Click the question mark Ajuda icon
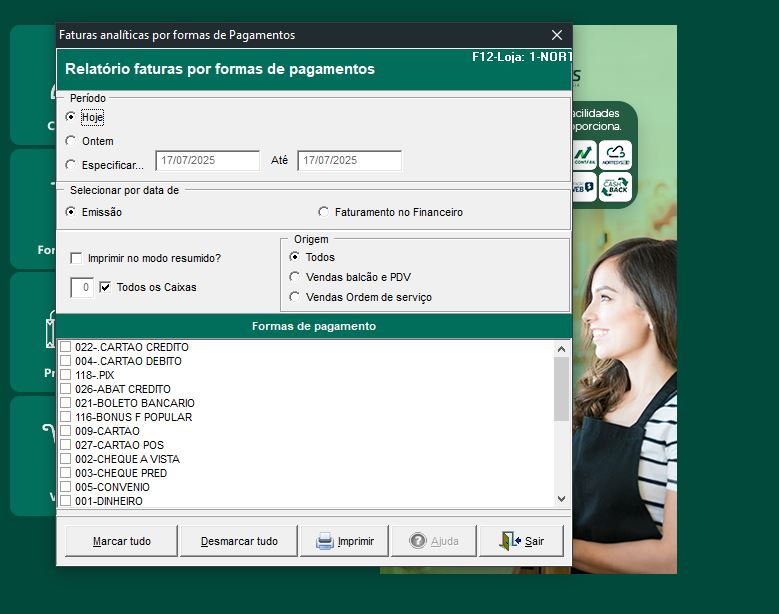Viewport: 779px width, 614px height. point(417,541)
